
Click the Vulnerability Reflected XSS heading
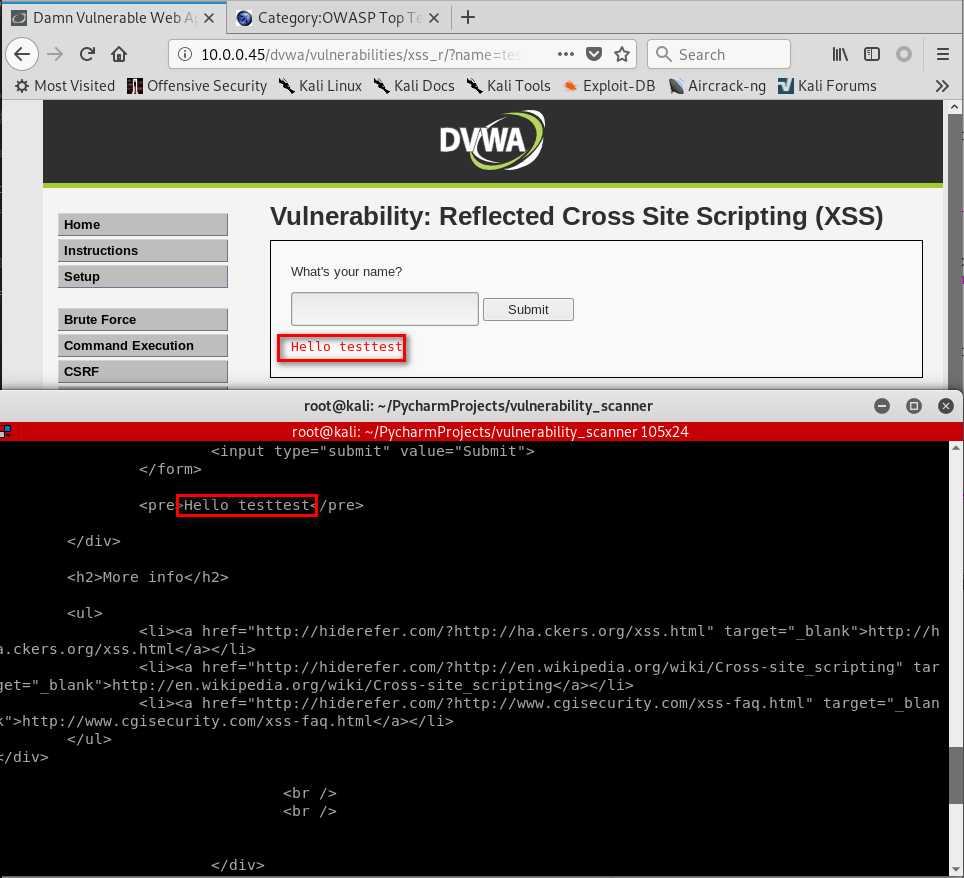click(x=577, y=216)
